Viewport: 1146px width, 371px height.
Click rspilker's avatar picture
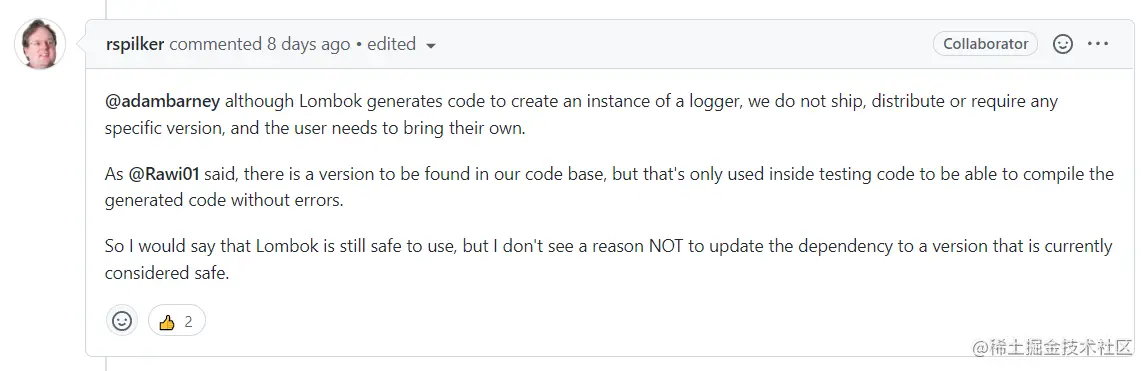[x=39, y=44]
